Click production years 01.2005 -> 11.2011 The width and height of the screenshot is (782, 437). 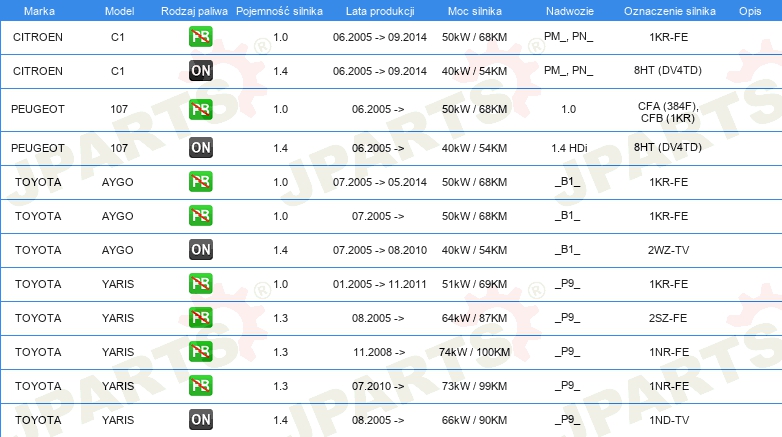[x=380, y=284]
